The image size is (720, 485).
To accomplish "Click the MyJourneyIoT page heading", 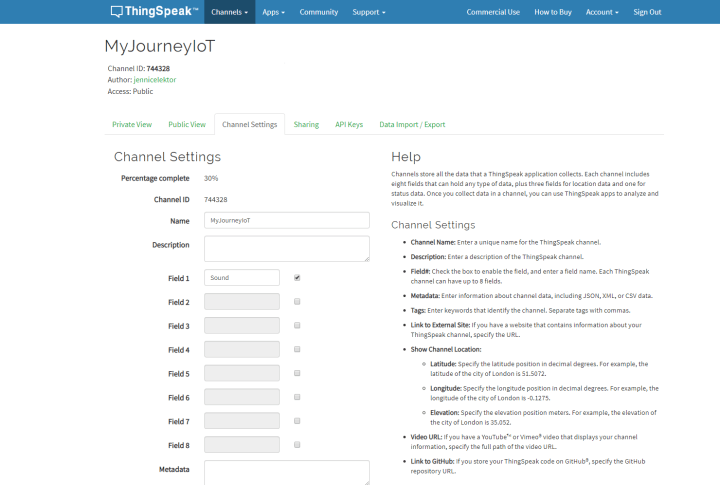I will (160, 46).
